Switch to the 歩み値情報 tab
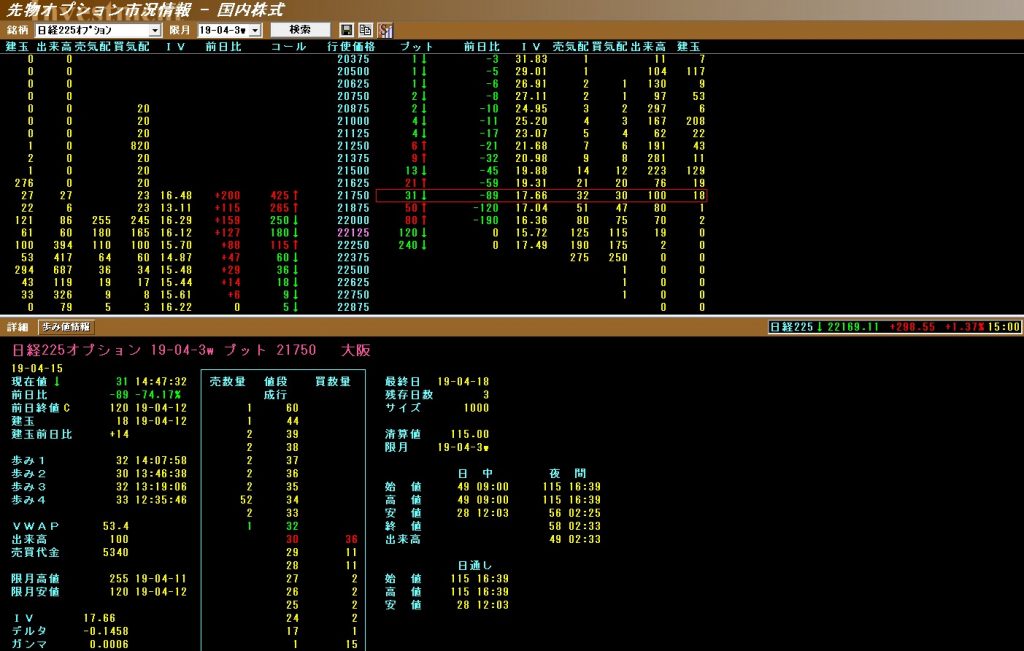Viewport: 1024px width, 651px height. click(66, 327)
